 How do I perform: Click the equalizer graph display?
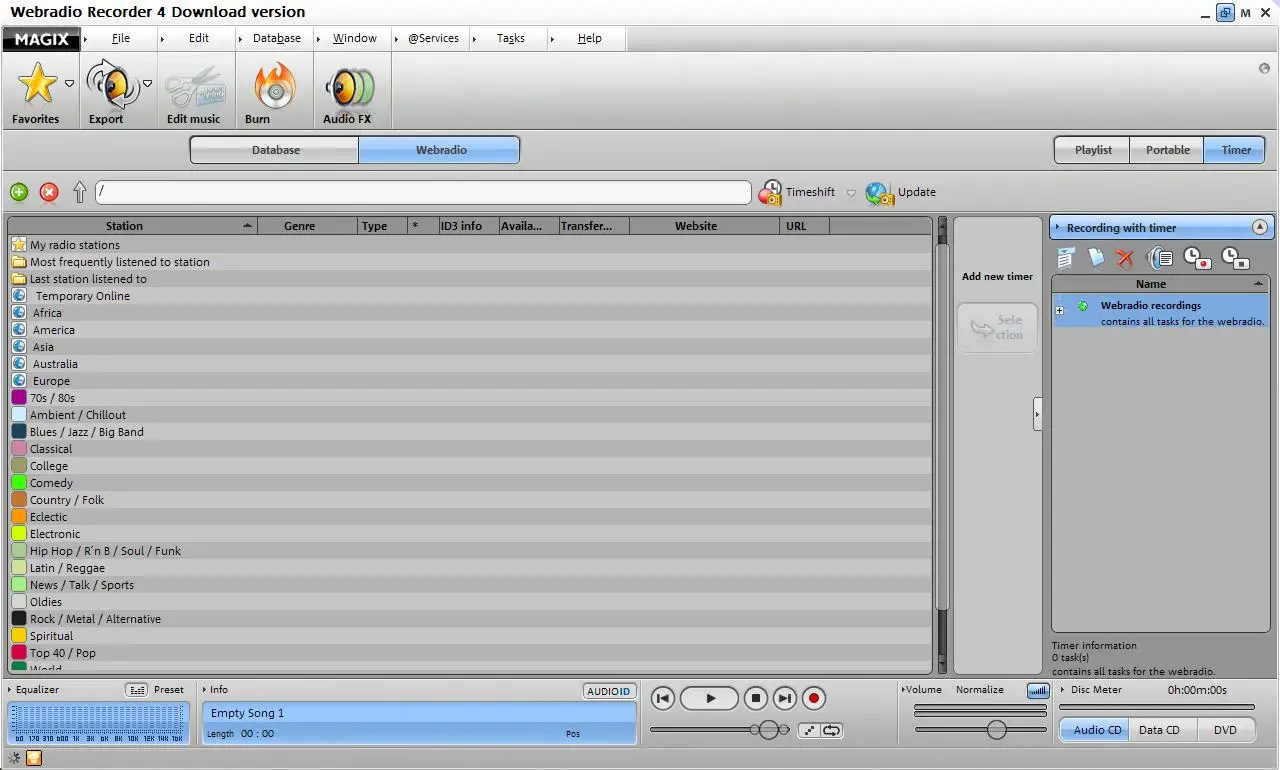coord(97,723)
